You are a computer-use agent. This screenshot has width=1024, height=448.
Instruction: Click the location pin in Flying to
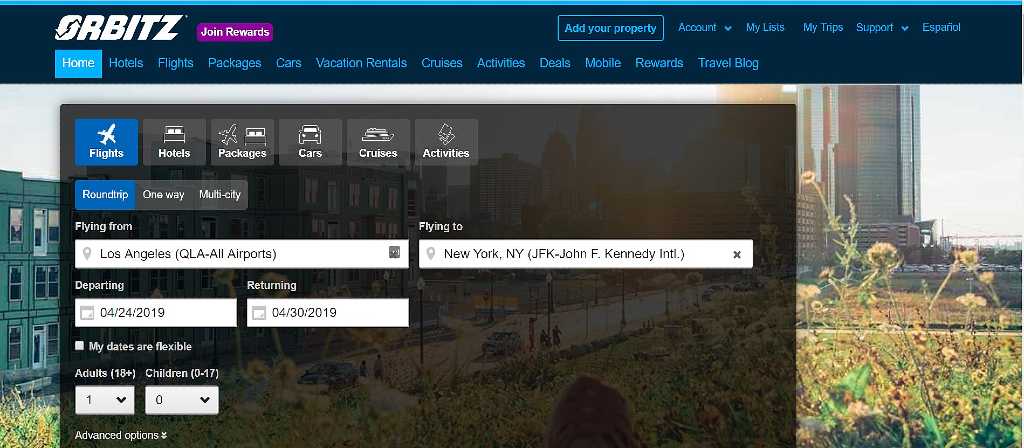click(431, 253)
